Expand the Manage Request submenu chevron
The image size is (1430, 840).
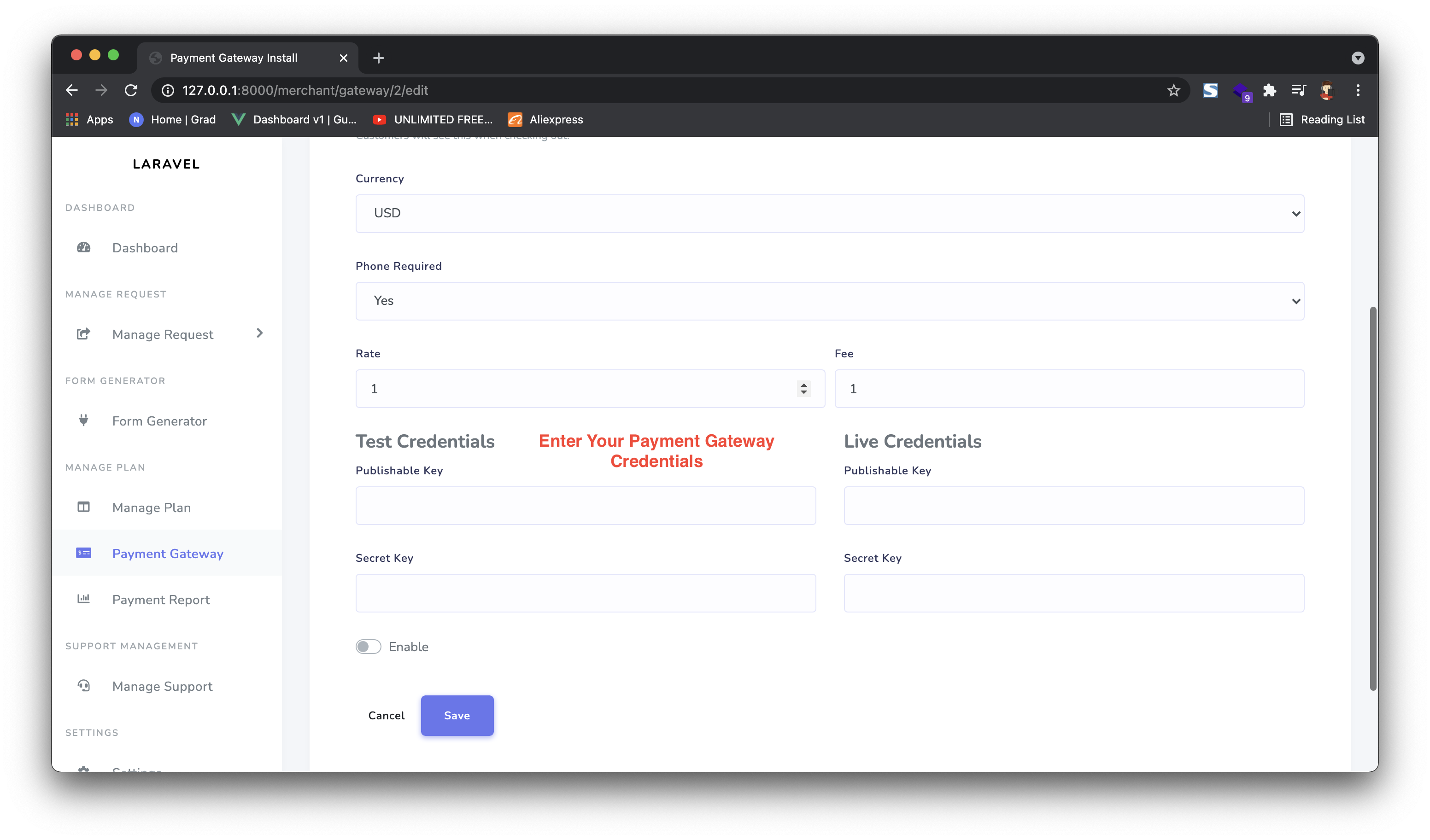click(259, 333)
